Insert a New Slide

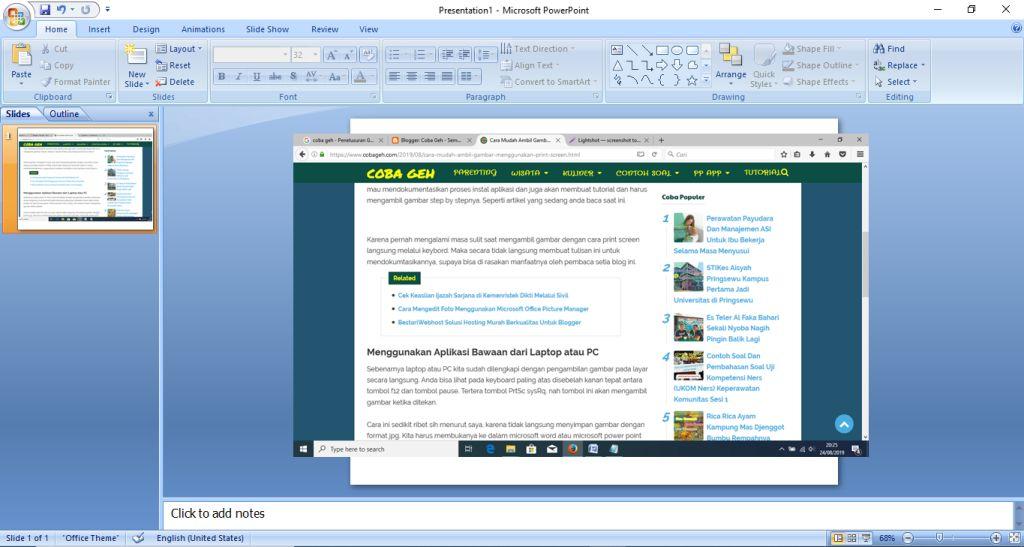136,66
